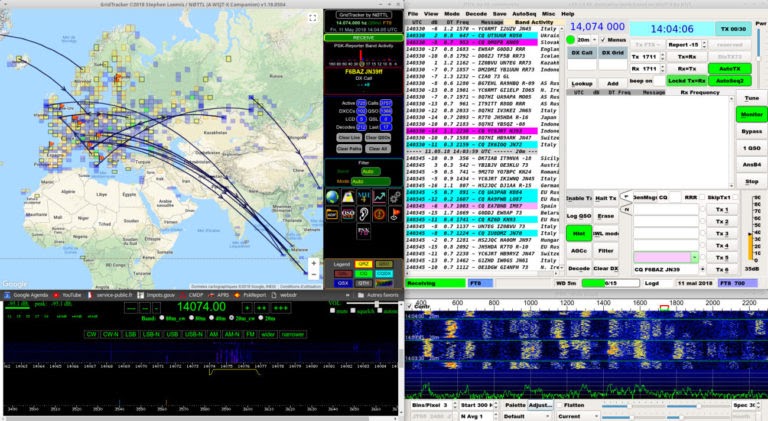
Task: Click the QSO icon in GridTracker
Action: click(347, 212)
